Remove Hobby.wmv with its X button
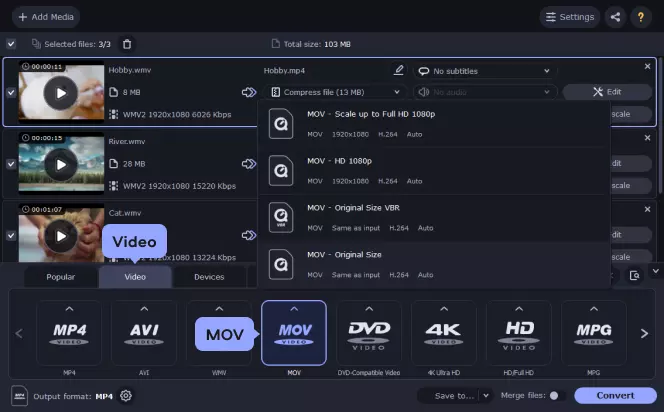 point(647,66)
